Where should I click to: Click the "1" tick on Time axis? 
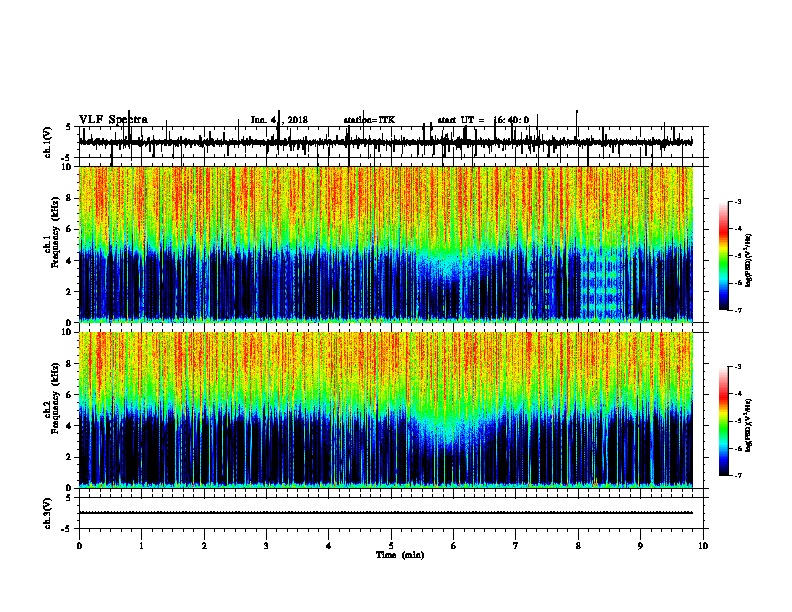pyautogui.click(x=141, y=546)
